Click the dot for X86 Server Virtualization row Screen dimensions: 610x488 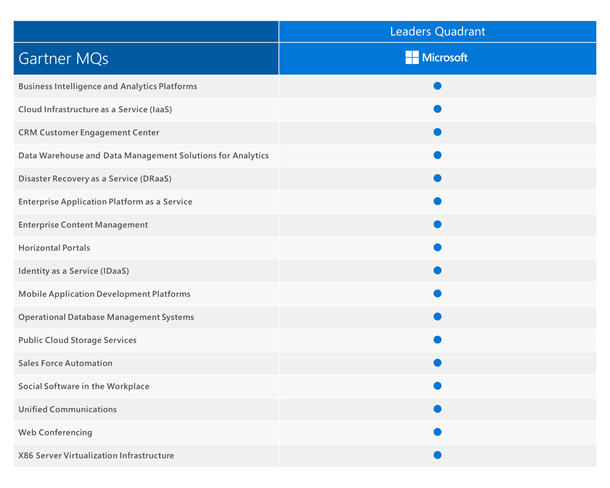click(x=437, y=455)
